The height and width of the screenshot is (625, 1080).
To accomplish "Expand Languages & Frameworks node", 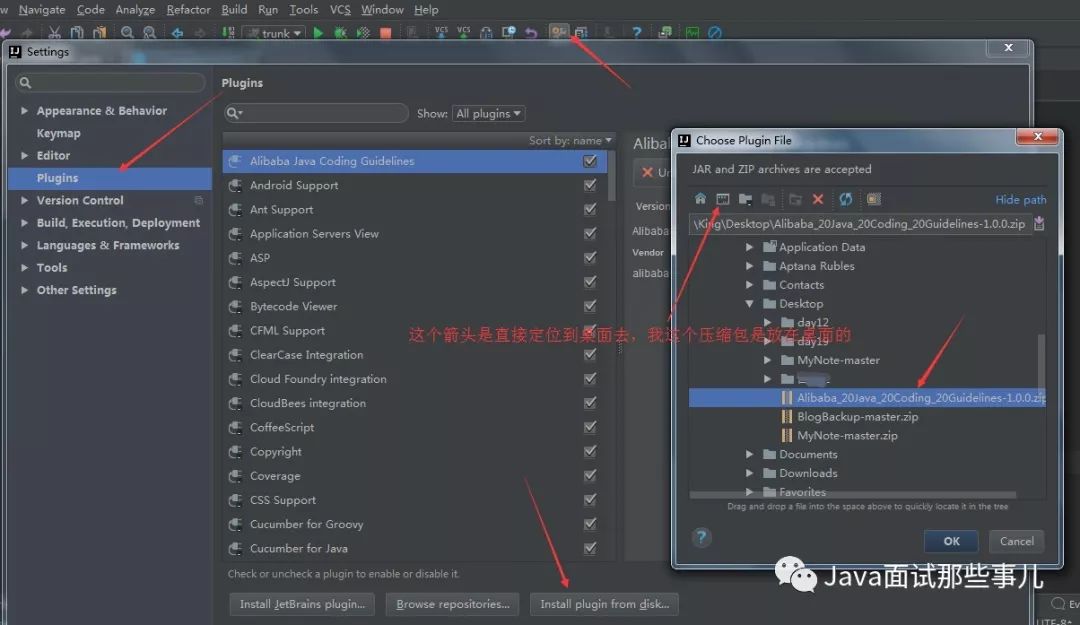I will point(24,245).
